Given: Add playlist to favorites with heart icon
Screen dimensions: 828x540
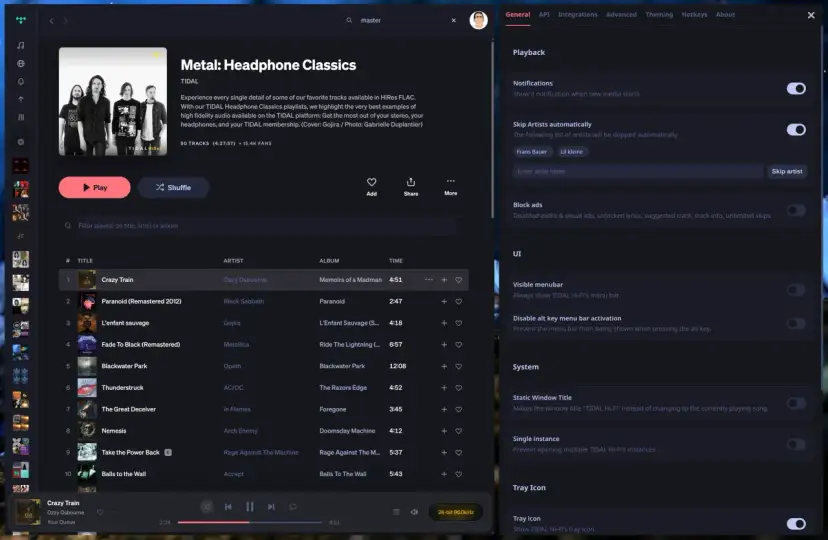Looking at the screenshot, I should tap(372, 186).
